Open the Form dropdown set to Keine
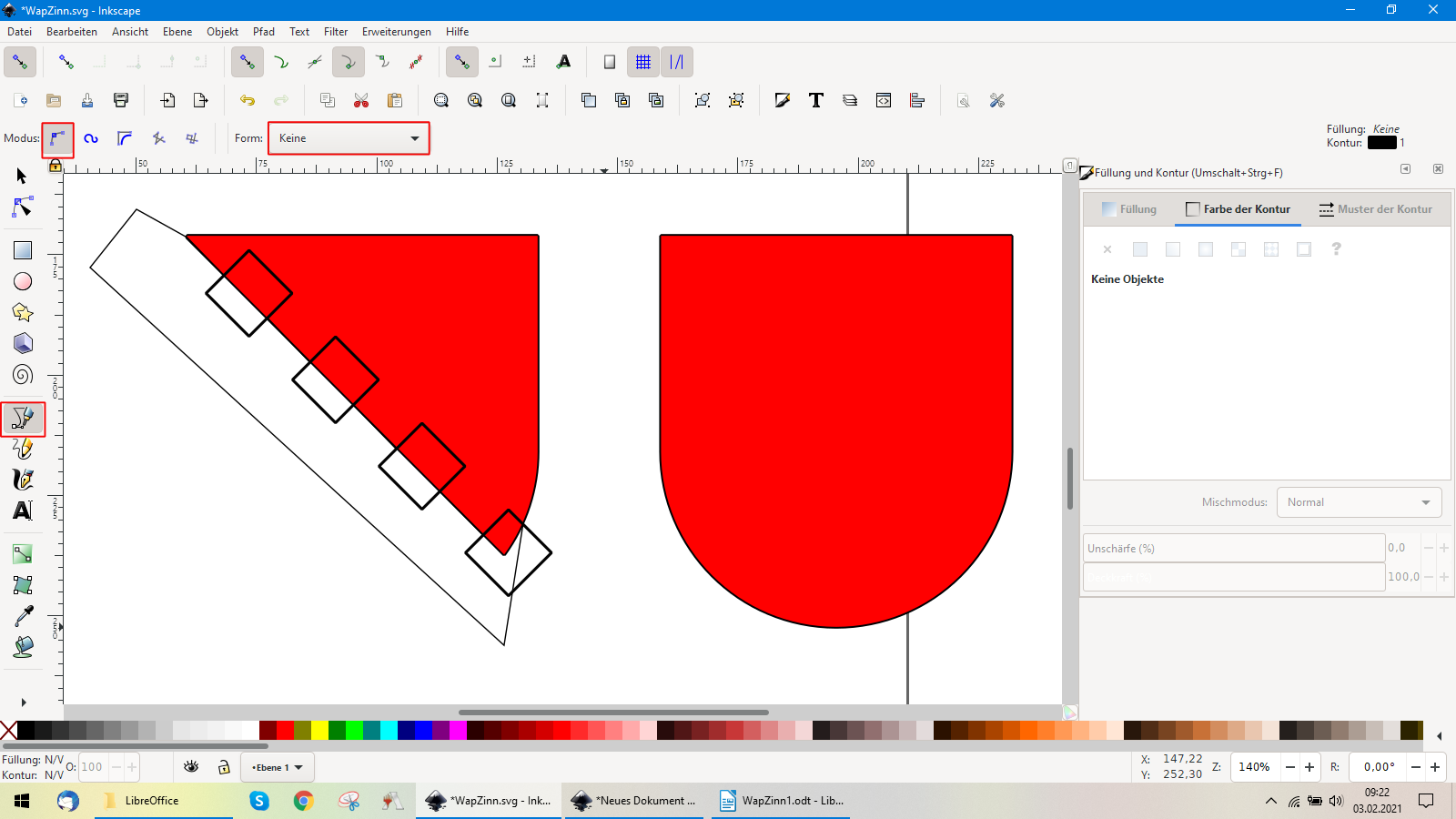This screenshot has width=1456, height=819. [349, 138]
